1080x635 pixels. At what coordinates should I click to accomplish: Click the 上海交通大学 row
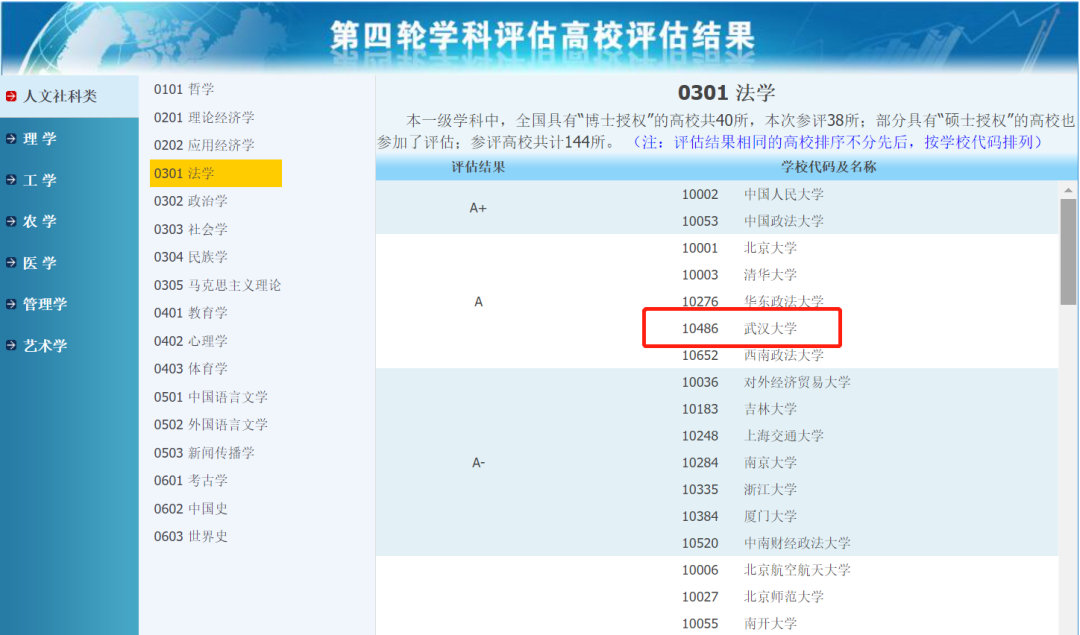(x=753, y=436)
